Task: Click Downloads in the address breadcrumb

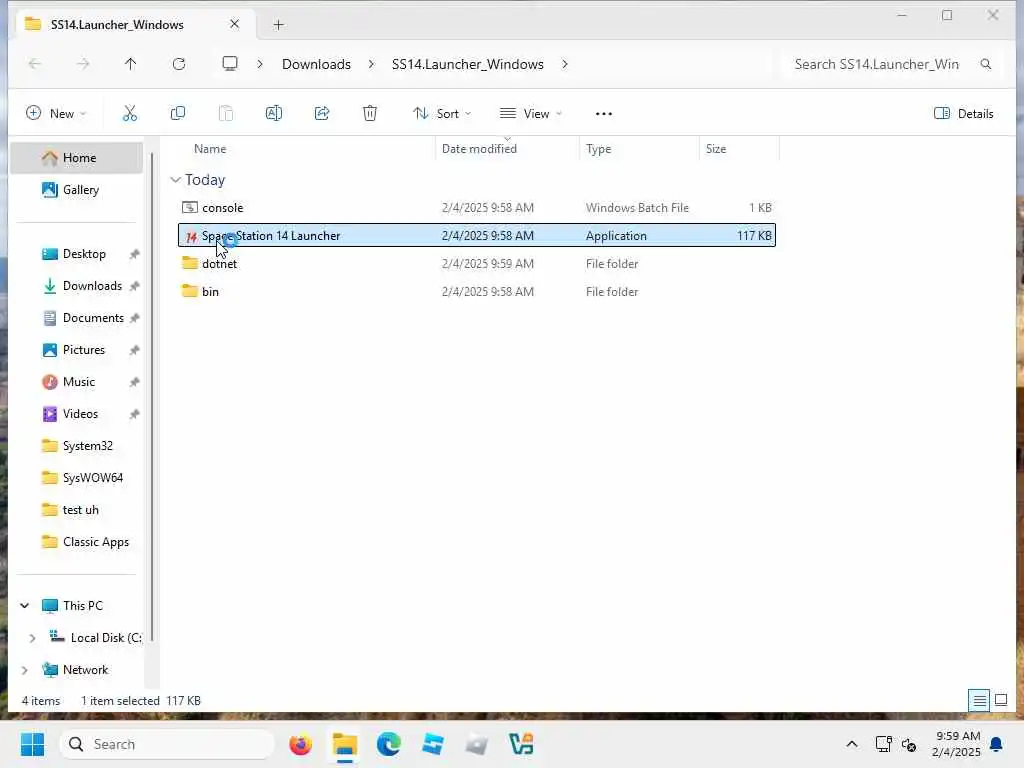Action: [x=316, y=64]
